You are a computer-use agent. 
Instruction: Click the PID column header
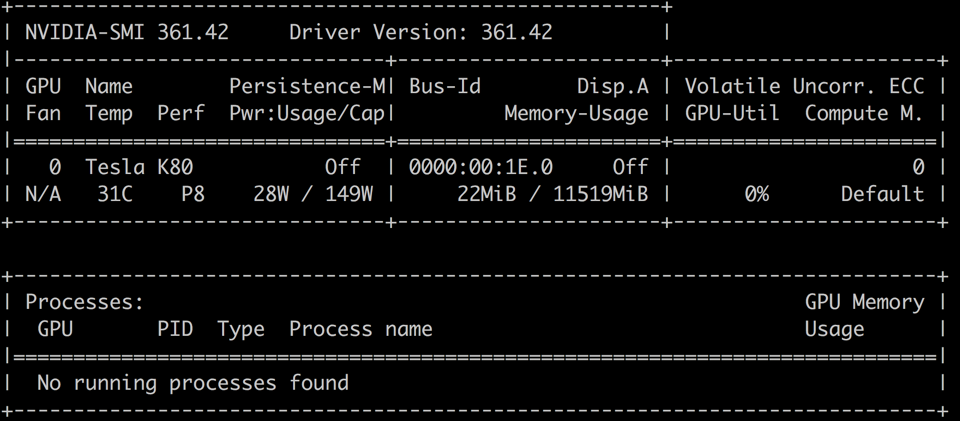(175, 329)
